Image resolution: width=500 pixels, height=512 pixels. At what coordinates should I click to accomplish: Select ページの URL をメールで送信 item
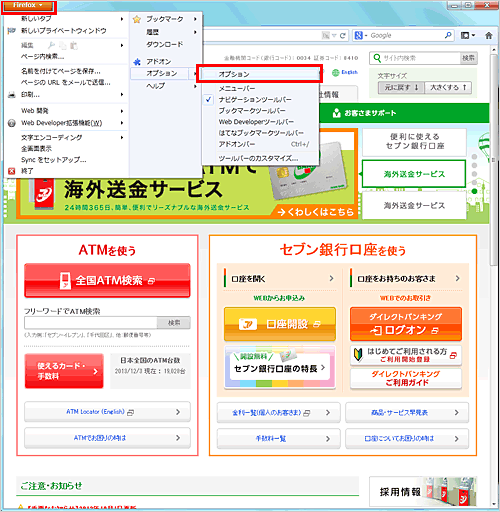66,82
